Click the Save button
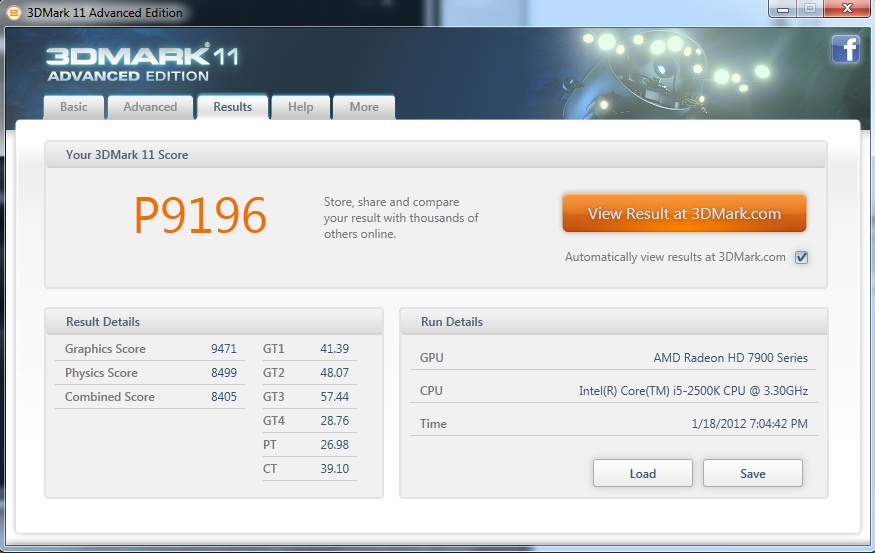This screenshot has height=553, width=875. click(753, 473)
